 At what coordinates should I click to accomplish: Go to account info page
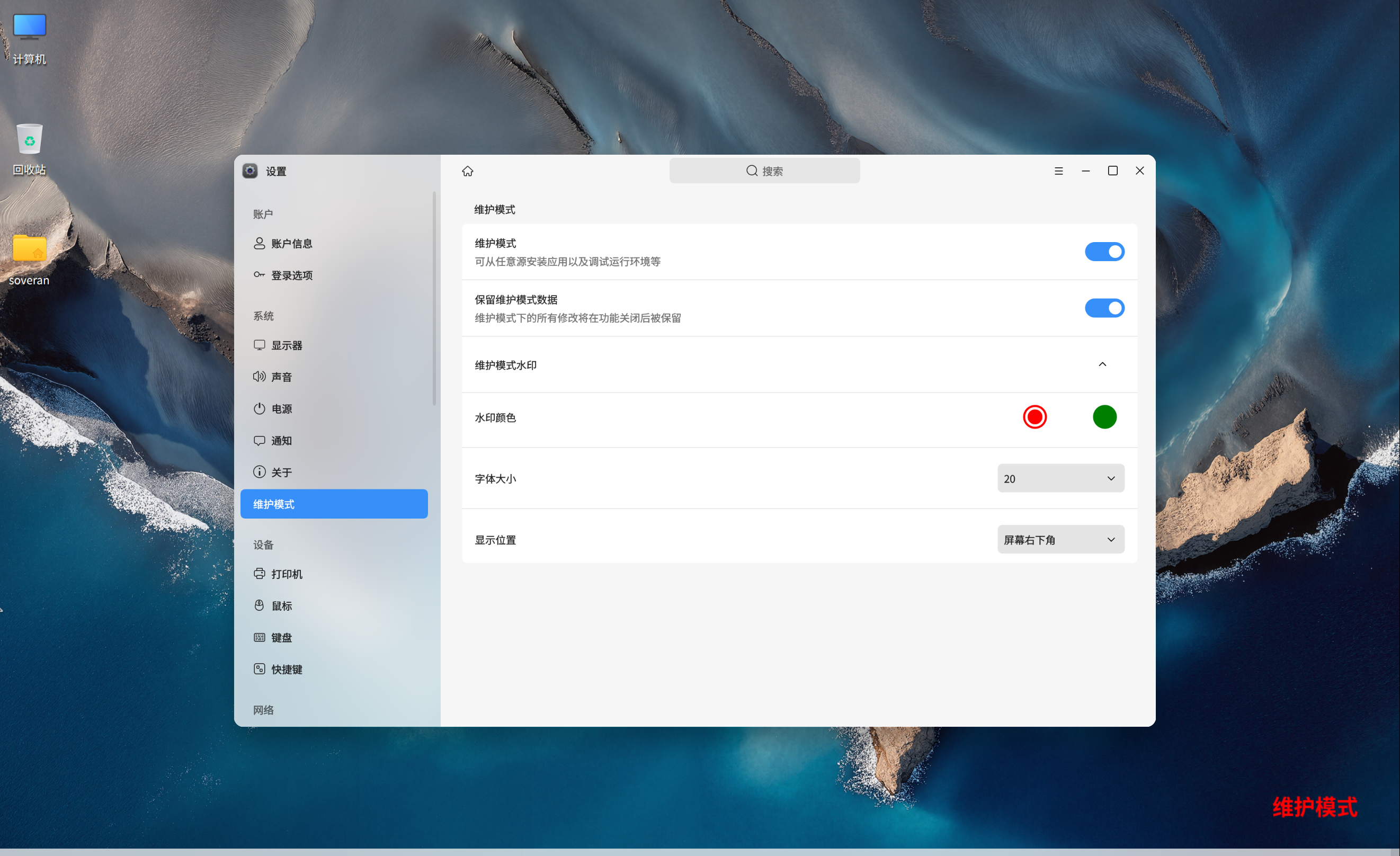(x=291, y=244)
